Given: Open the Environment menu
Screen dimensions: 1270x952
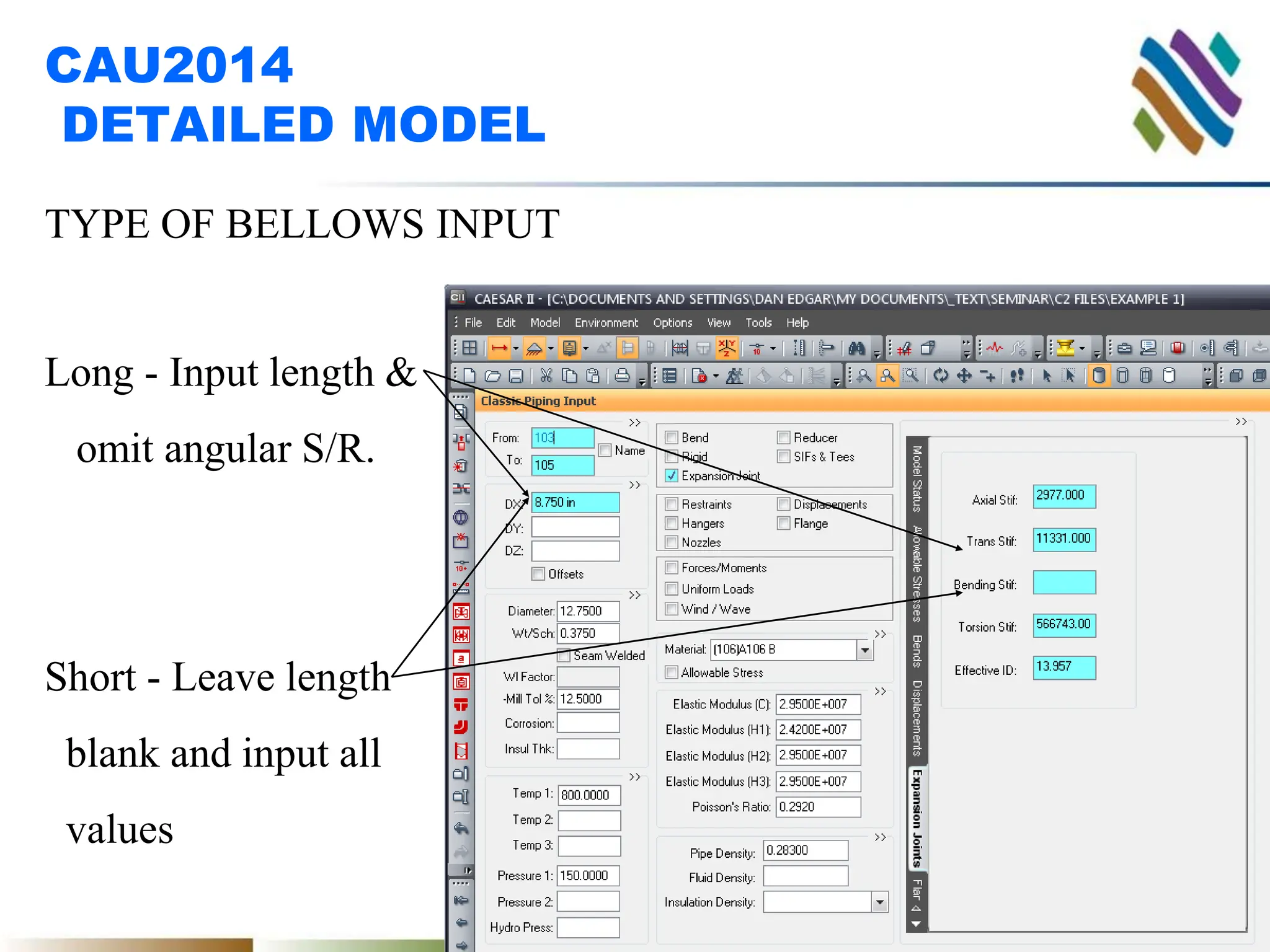Looking at the screenshot, I should coord(606,323).
